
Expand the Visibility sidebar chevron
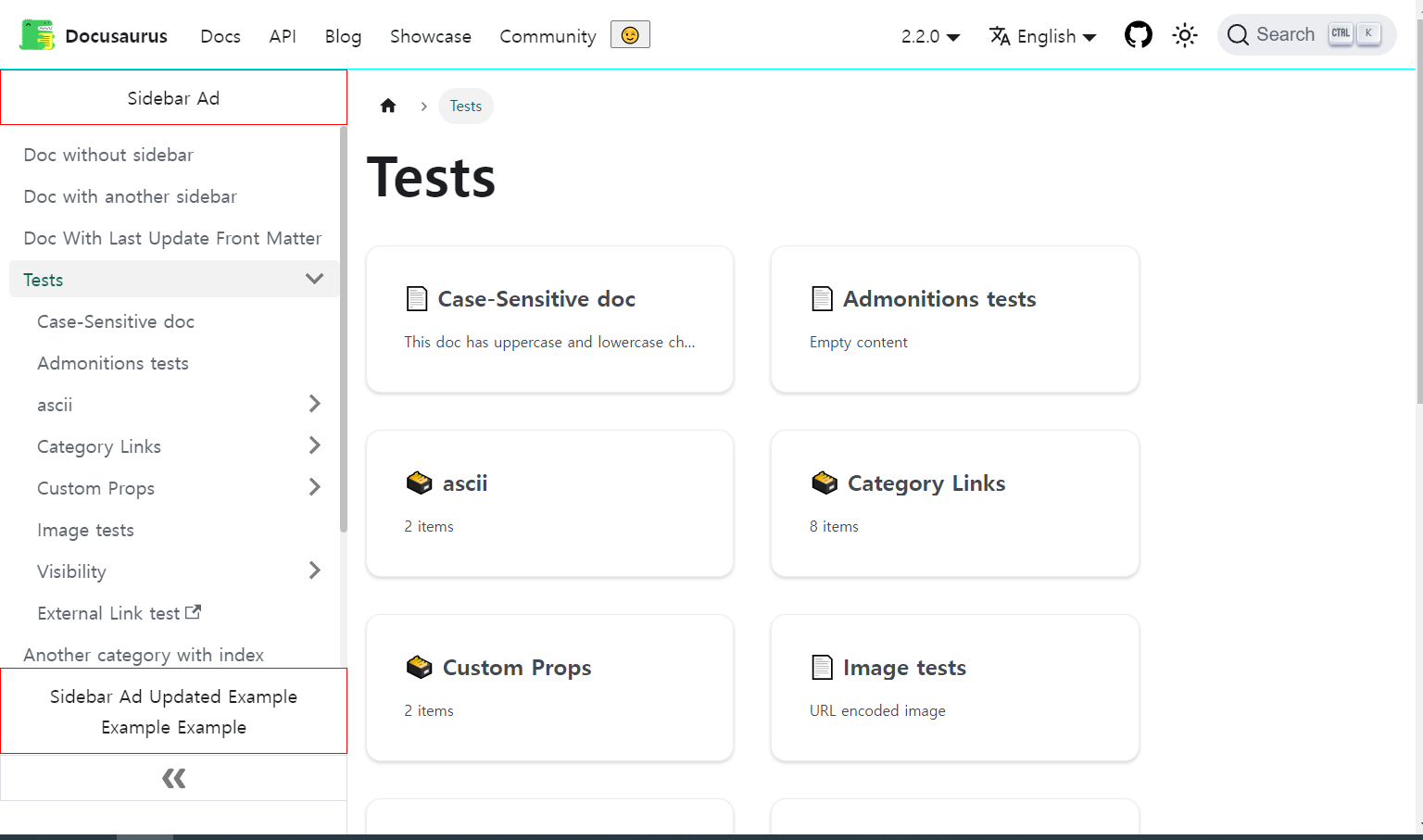(x=314, y=570)
